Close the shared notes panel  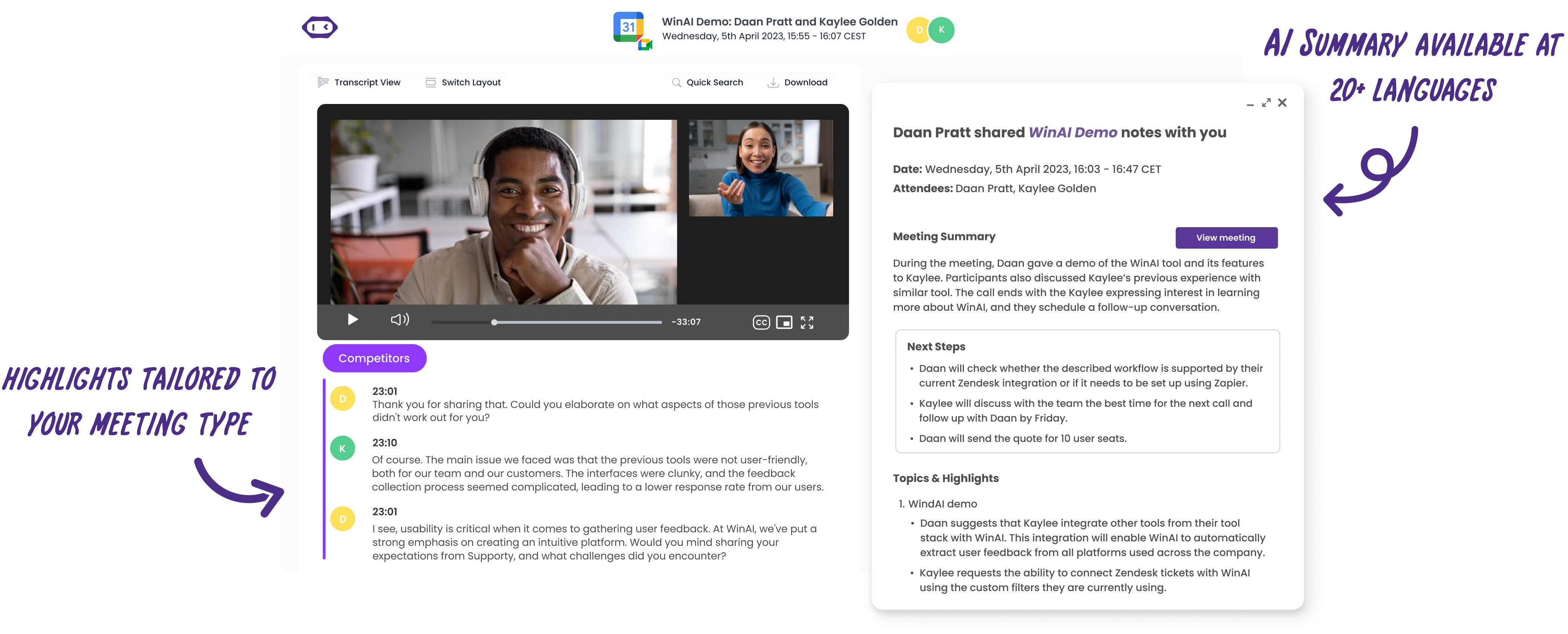click(1282, 103)
